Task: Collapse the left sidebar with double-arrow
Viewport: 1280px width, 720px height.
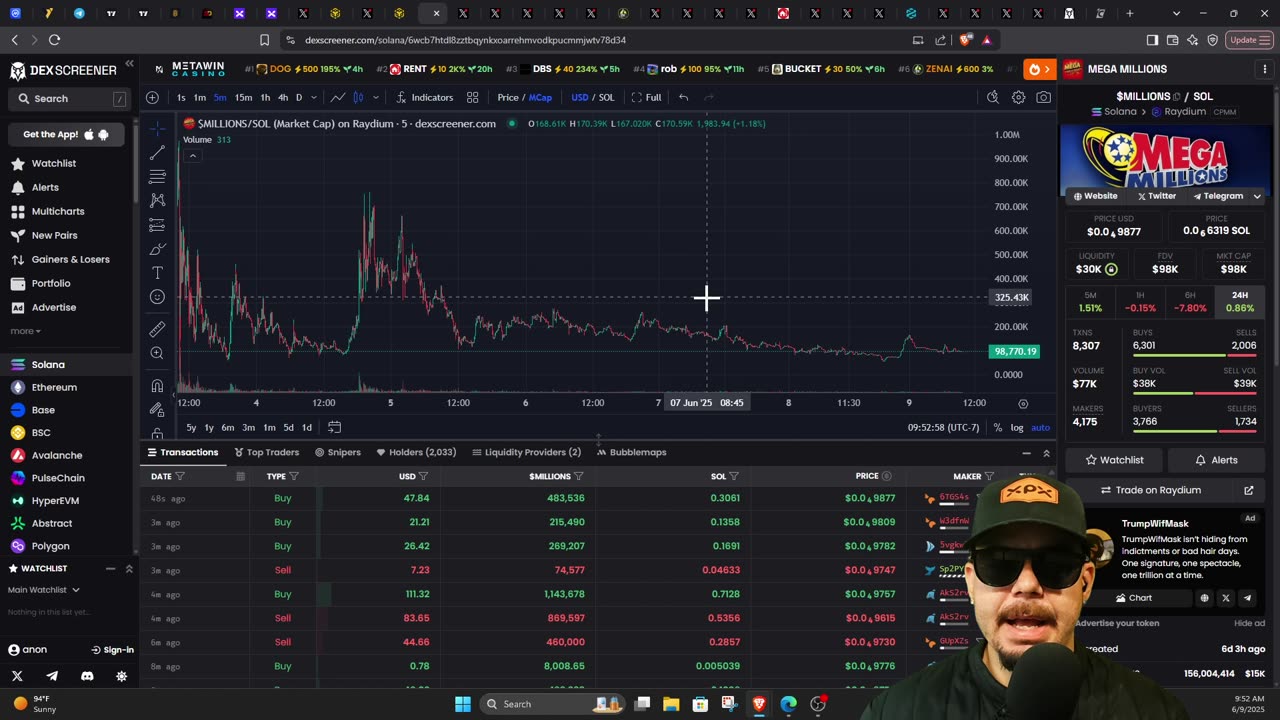Action: [x=129, y=64]
